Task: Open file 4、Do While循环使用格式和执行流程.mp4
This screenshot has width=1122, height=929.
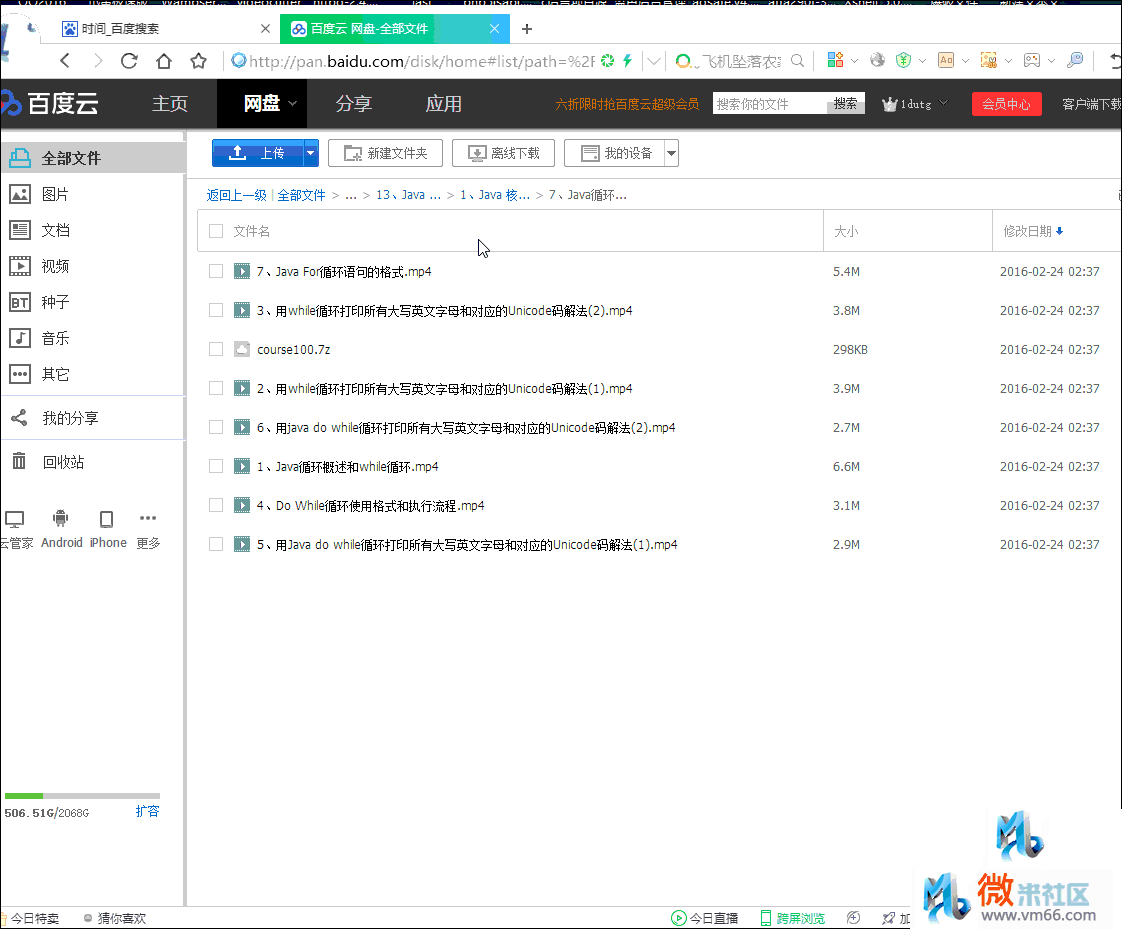Action: [x=371, y=505]
